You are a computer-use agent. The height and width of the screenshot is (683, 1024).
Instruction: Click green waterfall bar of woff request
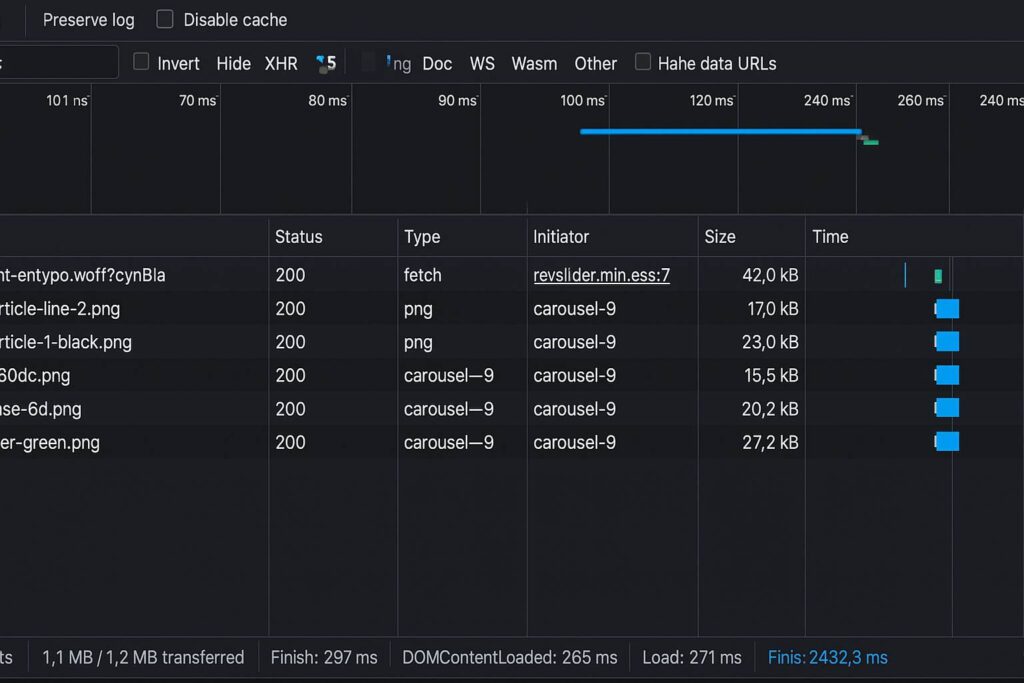coord(938,276)
